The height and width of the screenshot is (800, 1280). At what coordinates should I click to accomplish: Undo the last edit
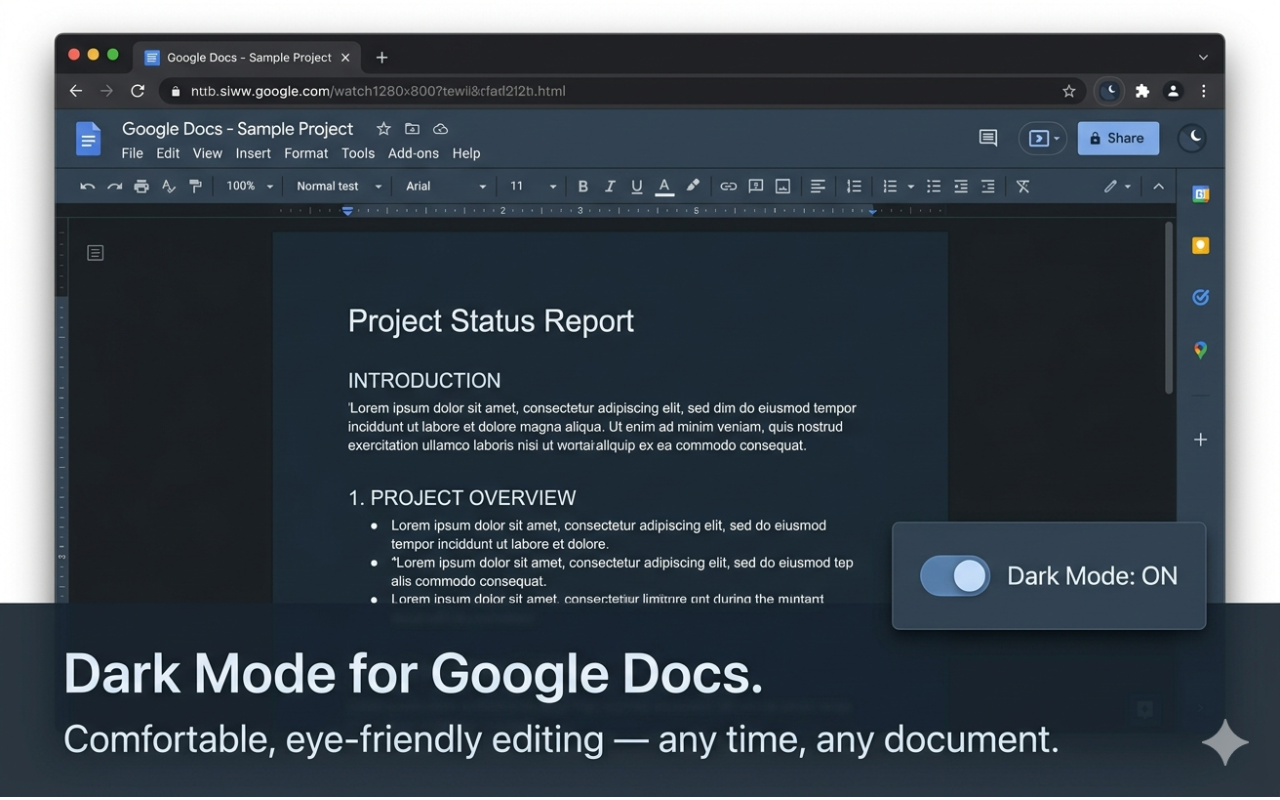click(x=87, y=186)
